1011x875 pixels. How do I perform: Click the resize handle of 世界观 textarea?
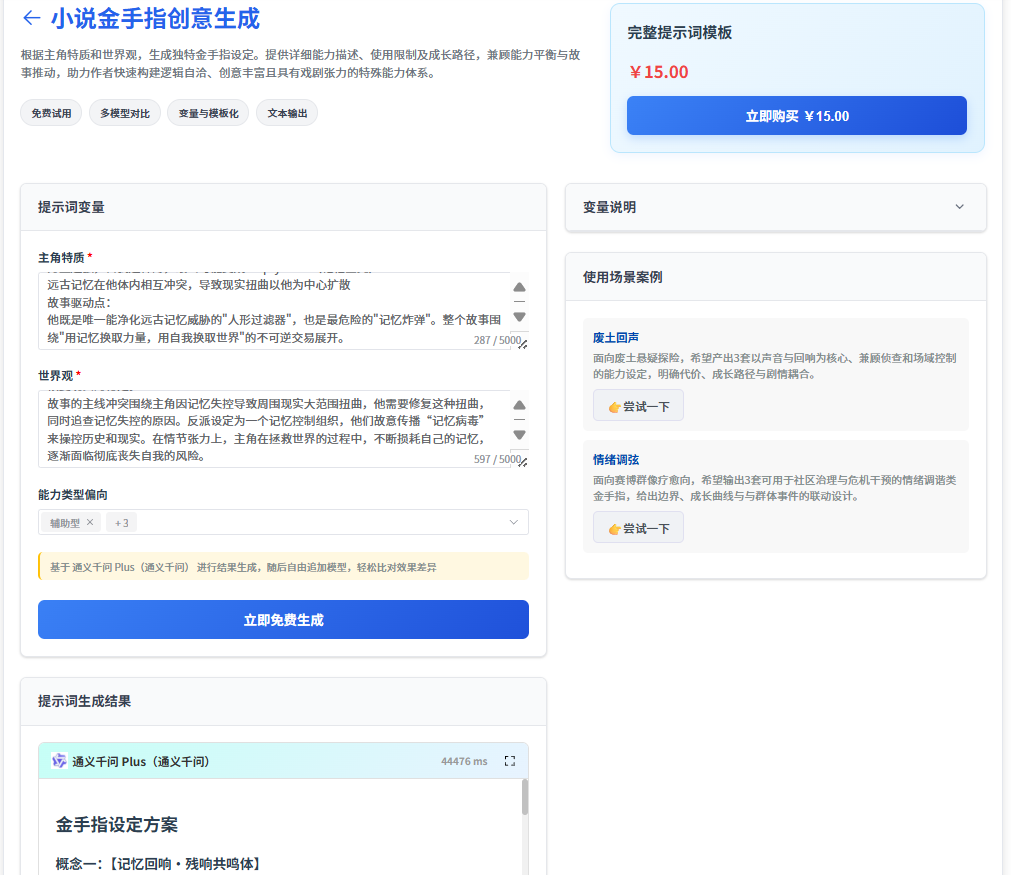click(x=522, y=462)
